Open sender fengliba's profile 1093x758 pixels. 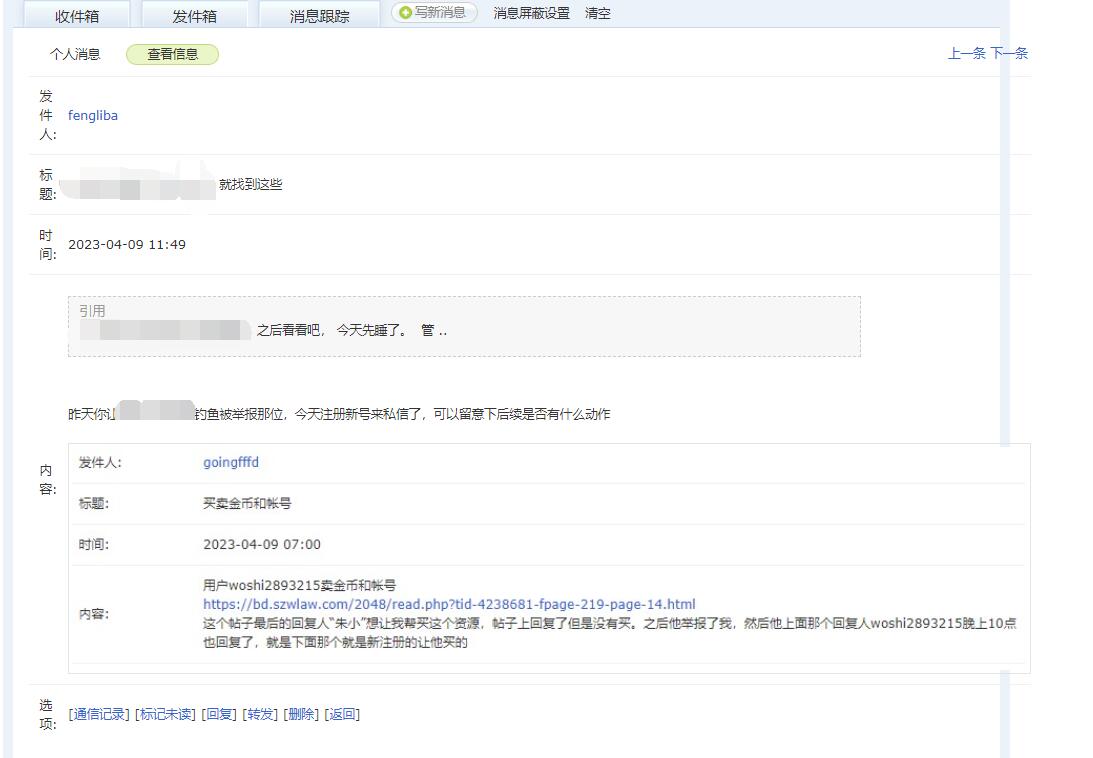tap(93, 115)
